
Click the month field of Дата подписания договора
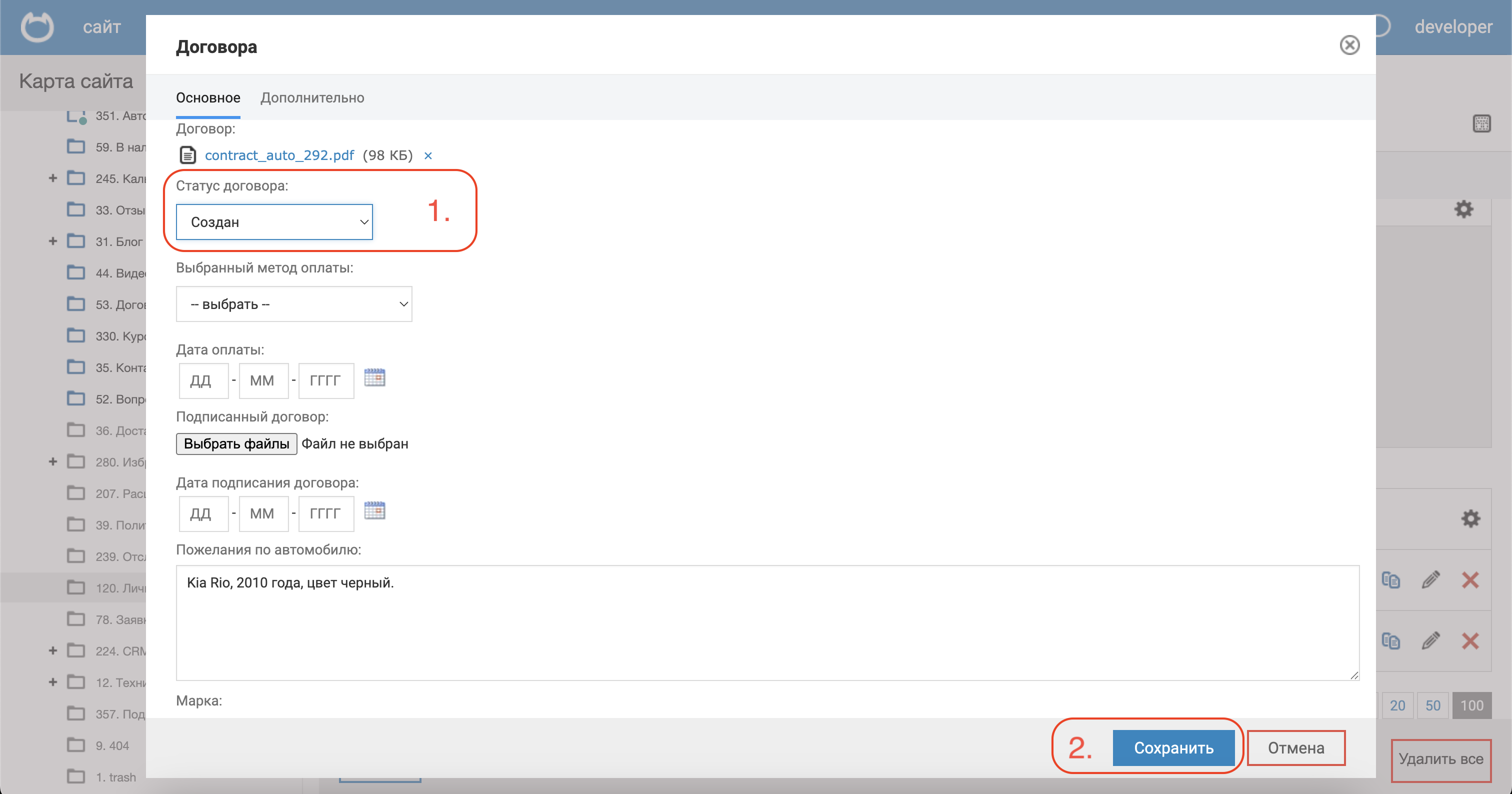263,513
